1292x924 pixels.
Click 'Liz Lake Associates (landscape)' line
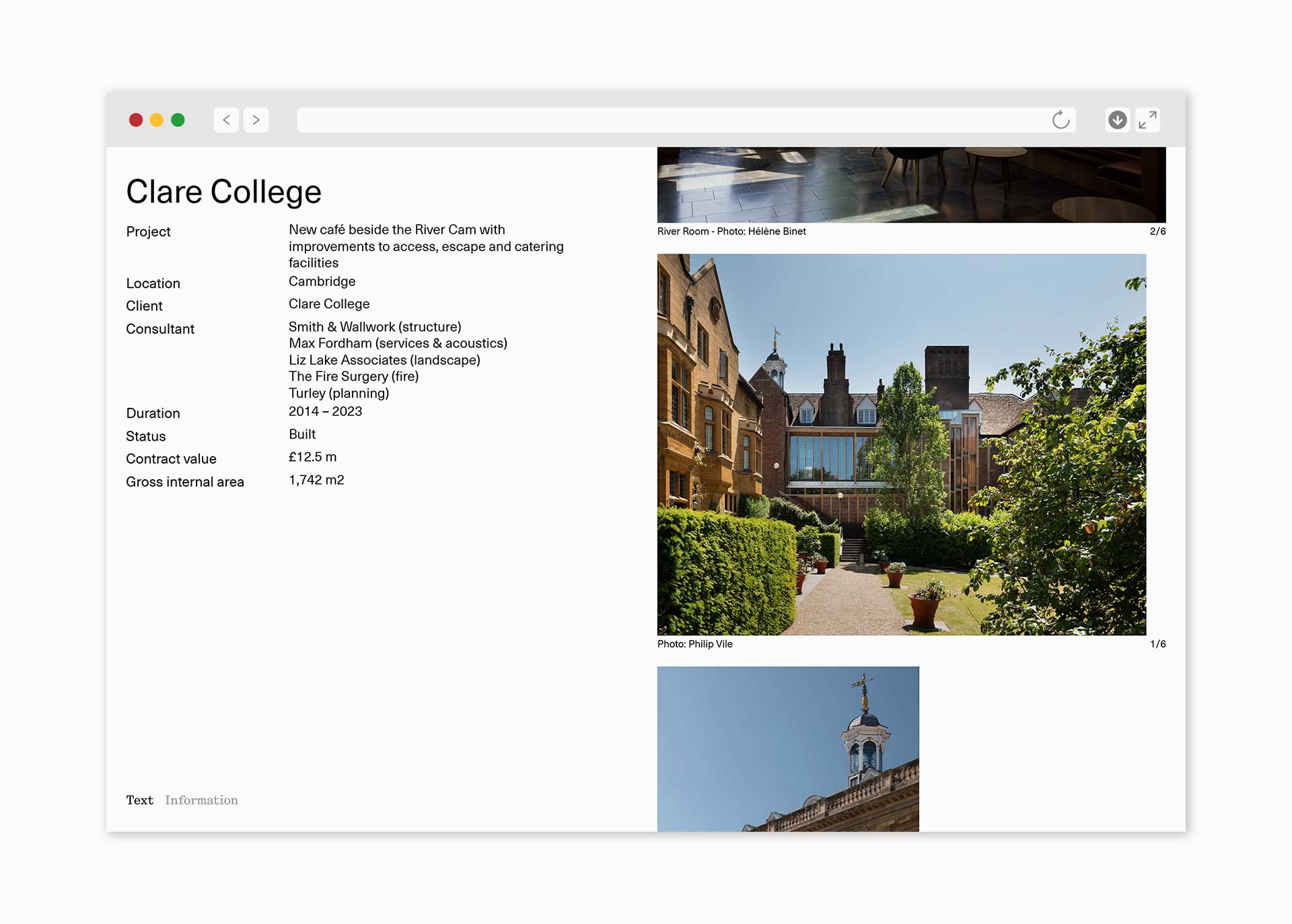click(x=384, y=360)
